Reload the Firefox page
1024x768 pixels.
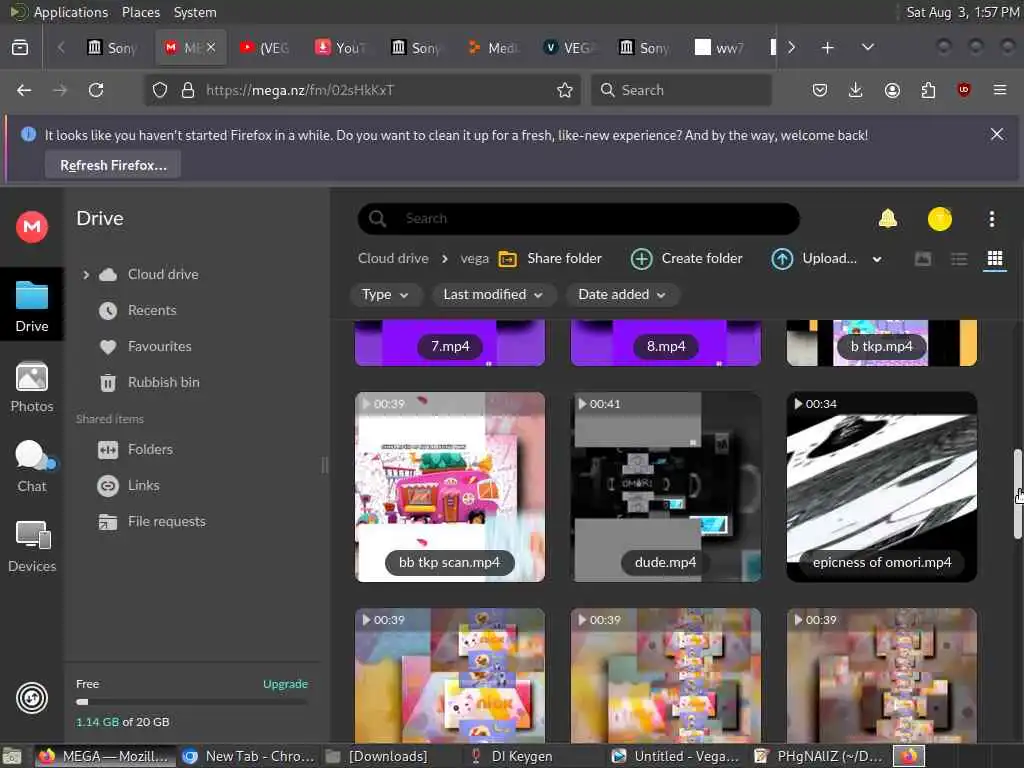click(96, 90)
